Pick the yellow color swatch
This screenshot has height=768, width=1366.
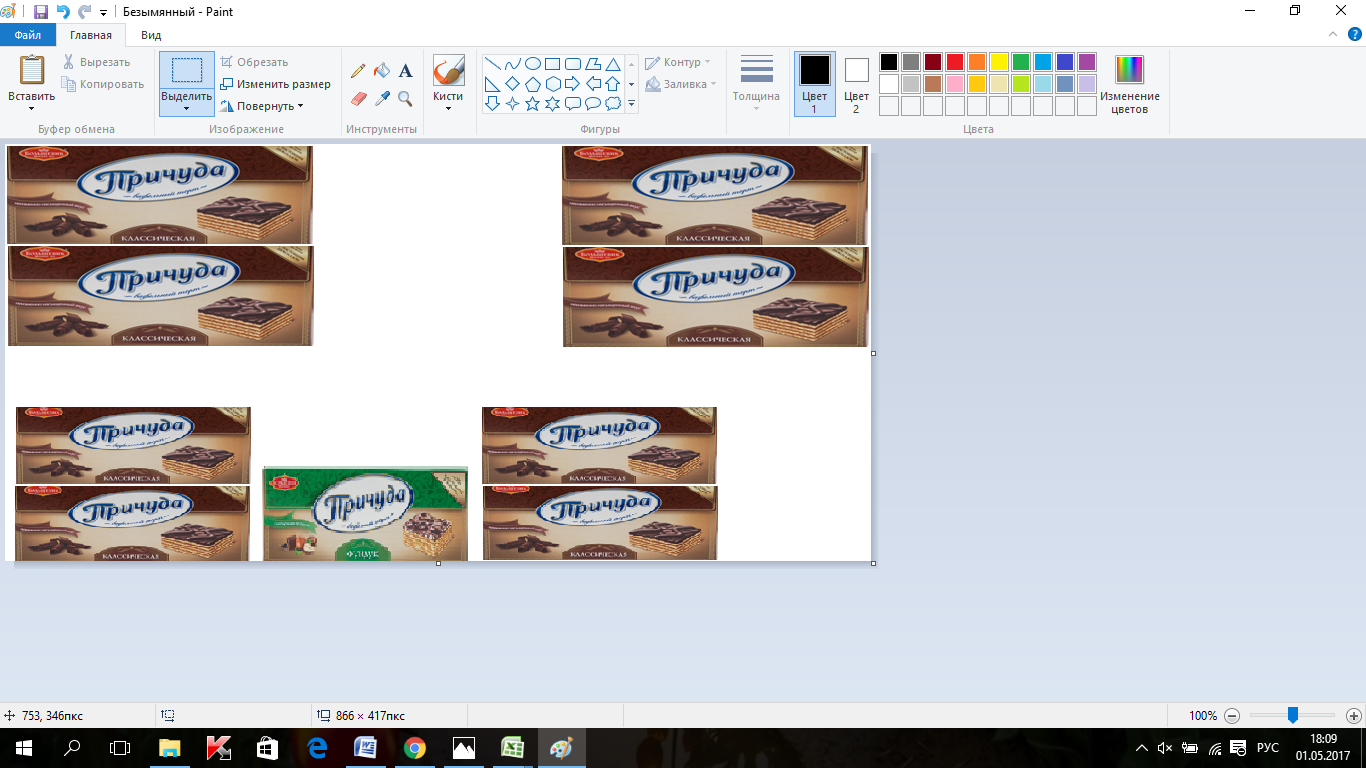pos(999,62)
